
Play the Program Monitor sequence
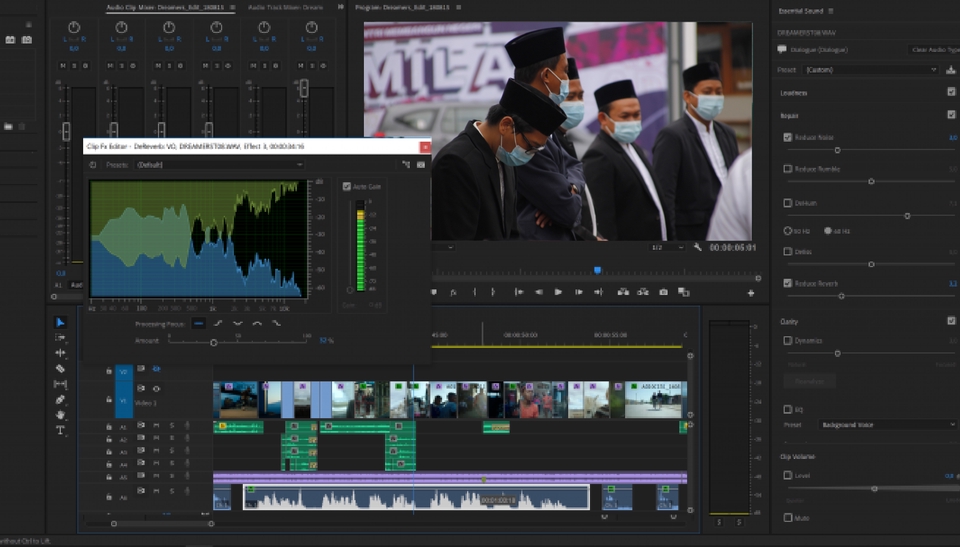click(x=558, y=292)
